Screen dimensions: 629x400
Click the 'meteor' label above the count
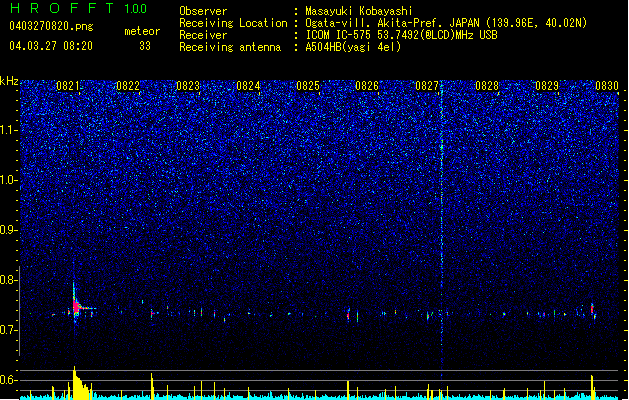[x=142, y=31]
